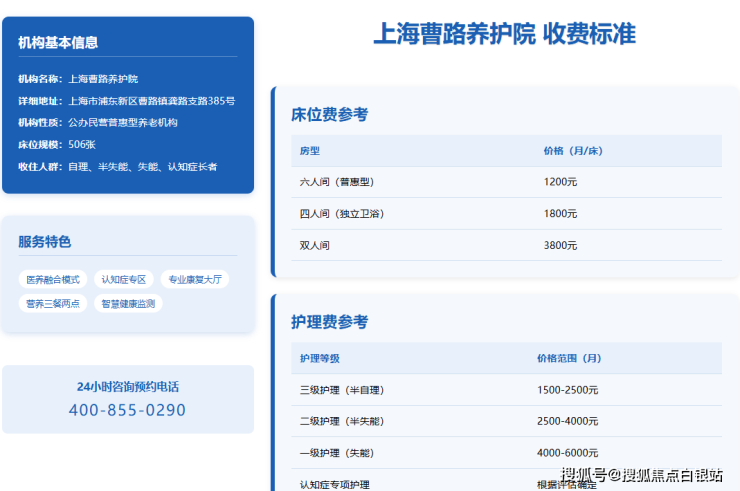740x491 pixels.
Task: Click the 床位费参考 section heading
Action: point(329,114)
